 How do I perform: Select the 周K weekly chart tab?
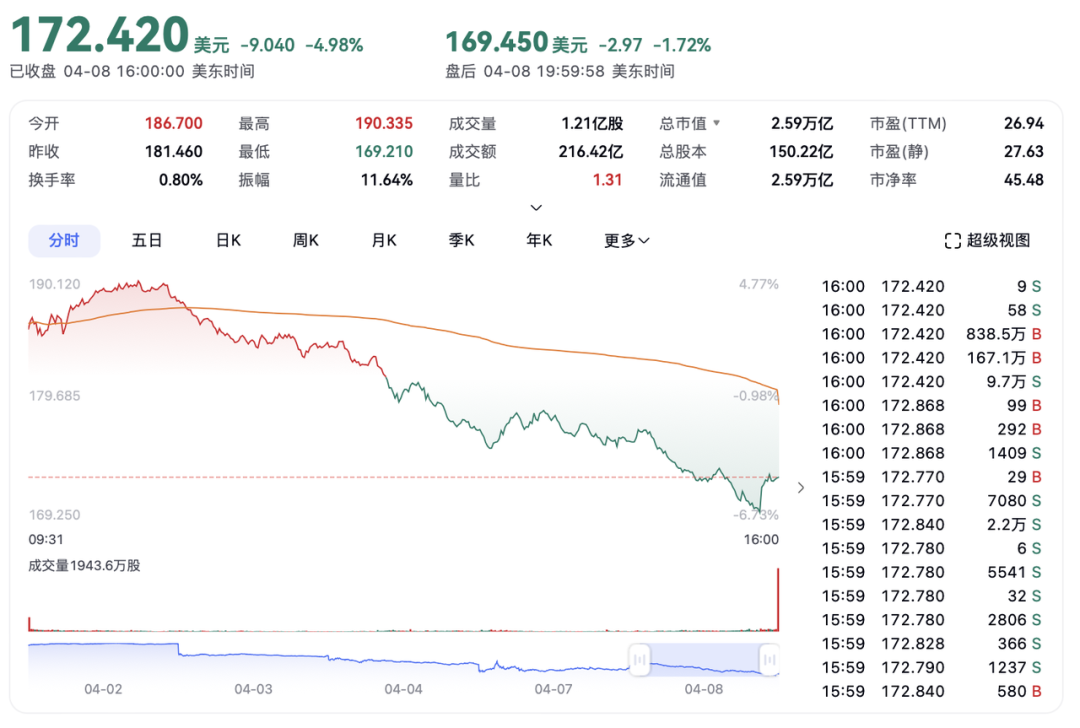[305, 241]
